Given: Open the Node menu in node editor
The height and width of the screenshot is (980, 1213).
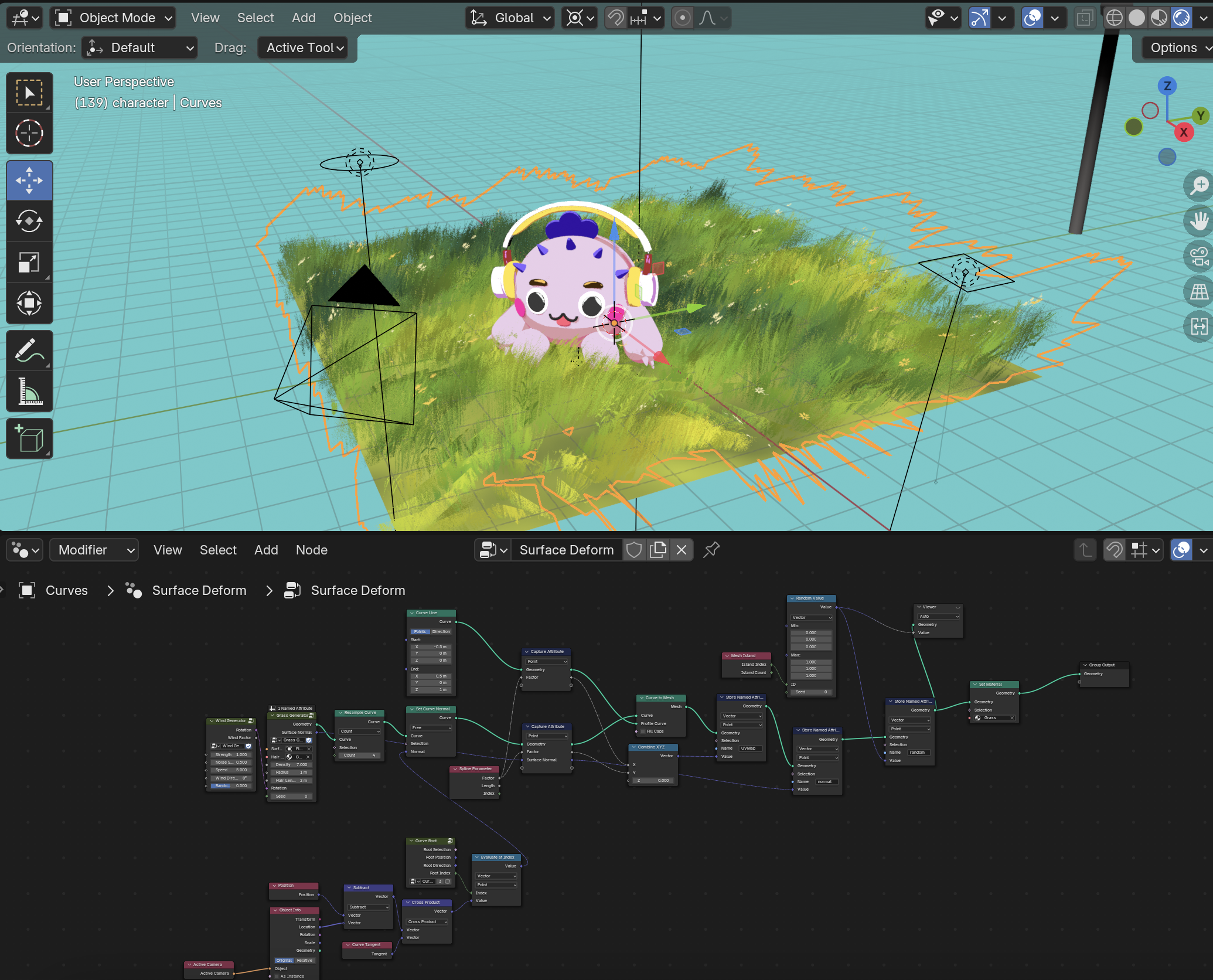Looking at the screenshot, I should point(311,550).
